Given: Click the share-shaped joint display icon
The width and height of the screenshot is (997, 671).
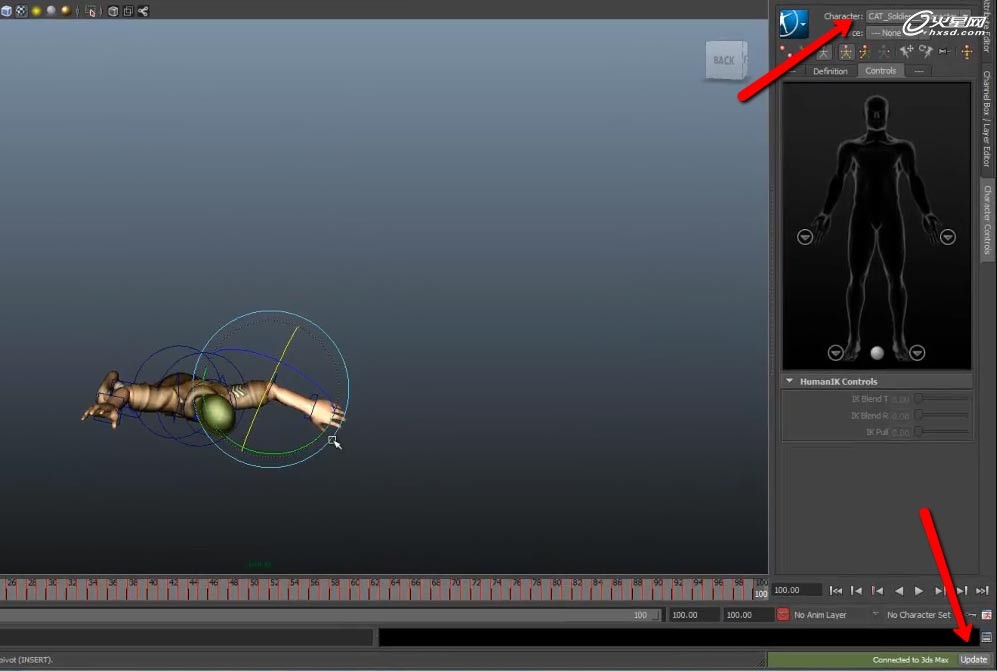Looking at the screenshot, I should [x=143, y=11].
